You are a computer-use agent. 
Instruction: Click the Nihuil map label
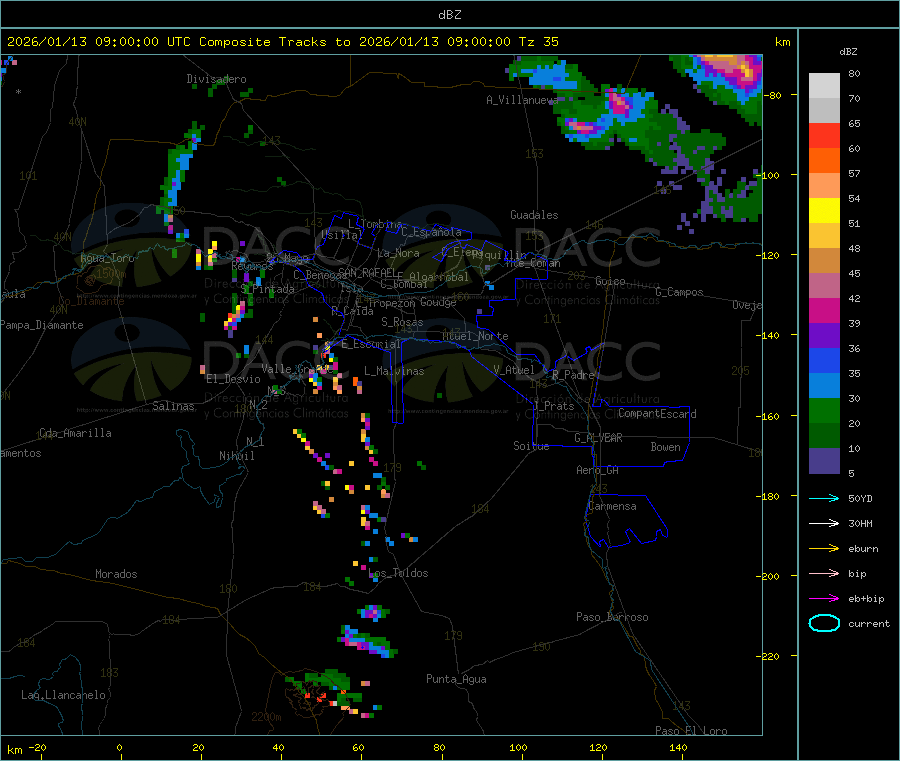(x=236, y=456)
